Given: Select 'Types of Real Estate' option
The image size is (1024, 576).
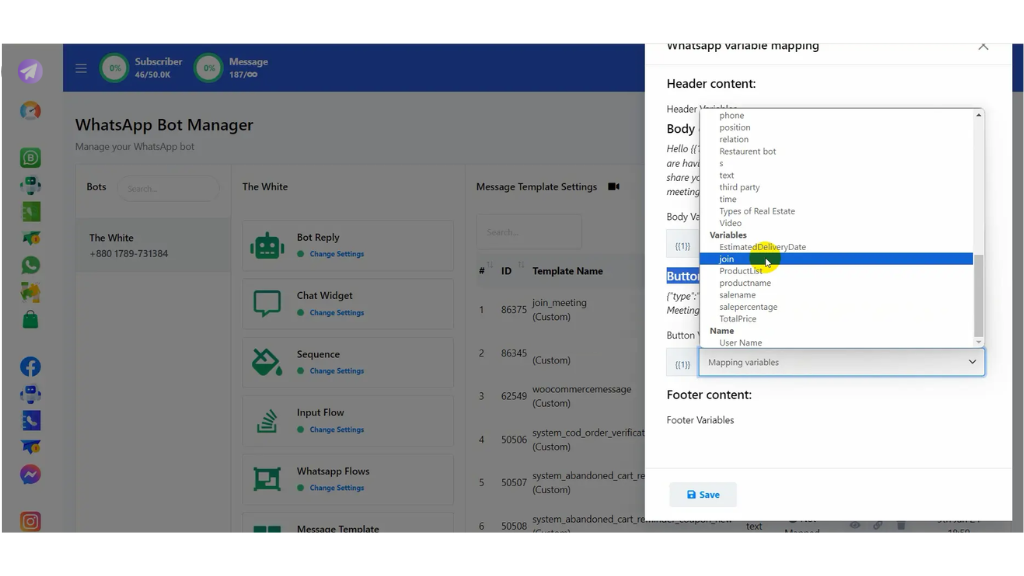Looking at the screenshot, I should tap(757, 211).
